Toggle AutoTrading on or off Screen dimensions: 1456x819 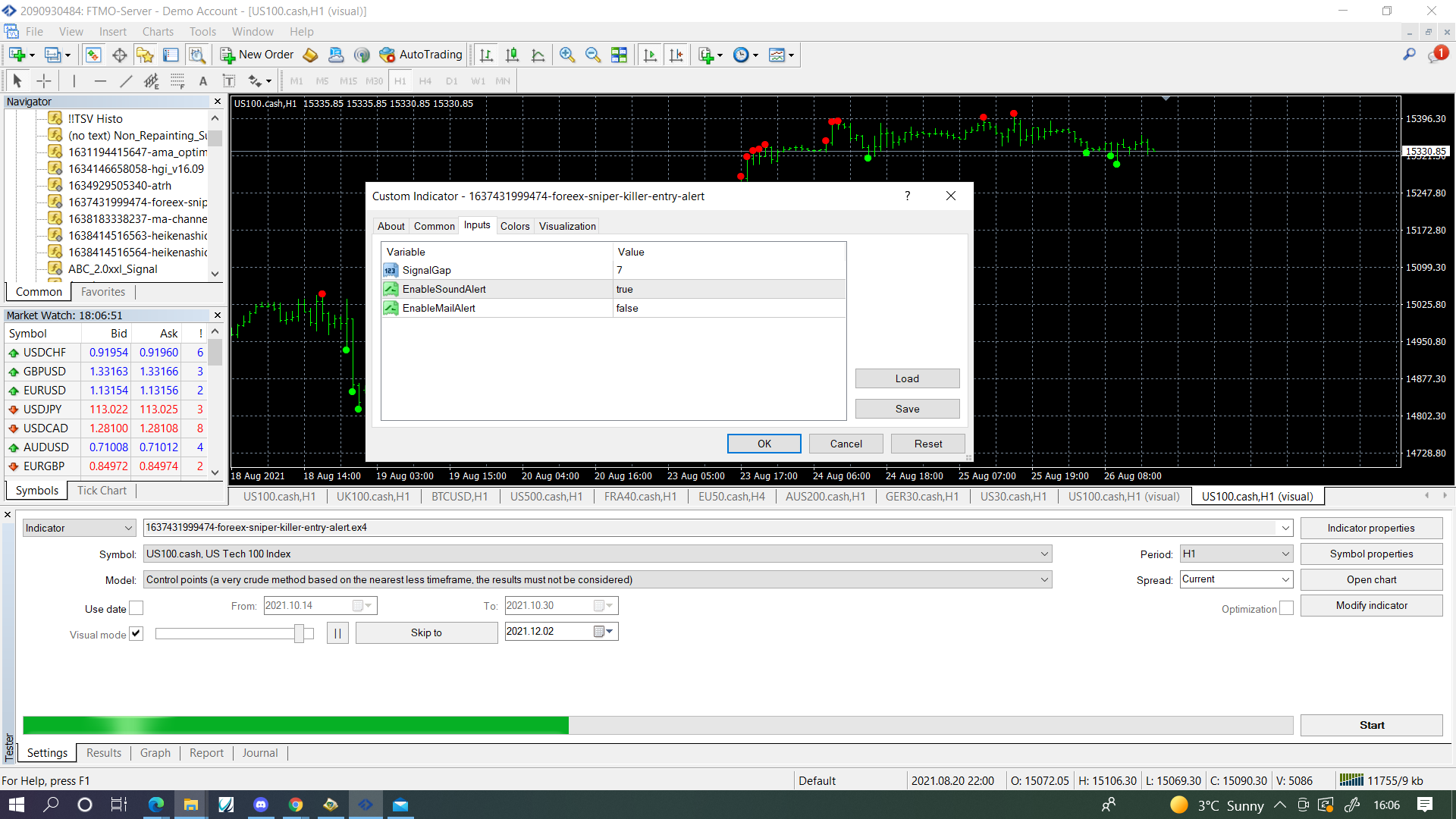click(421, 55)
